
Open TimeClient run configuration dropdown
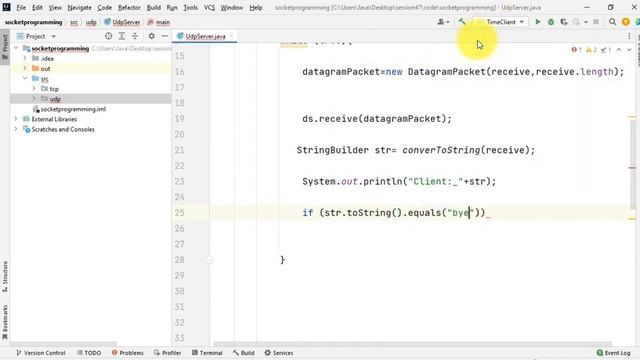click(x=500, y=22)
